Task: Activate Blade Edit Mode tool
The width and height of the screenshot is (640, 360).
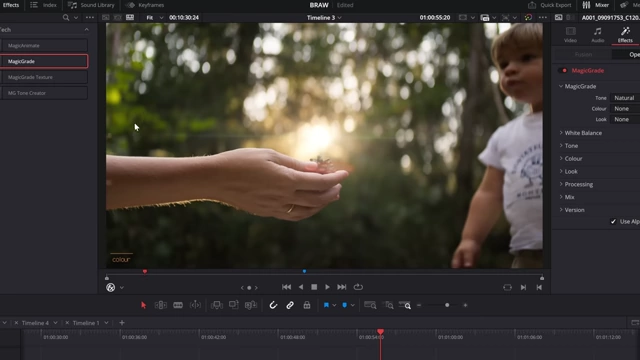Action: pos(178,305)
